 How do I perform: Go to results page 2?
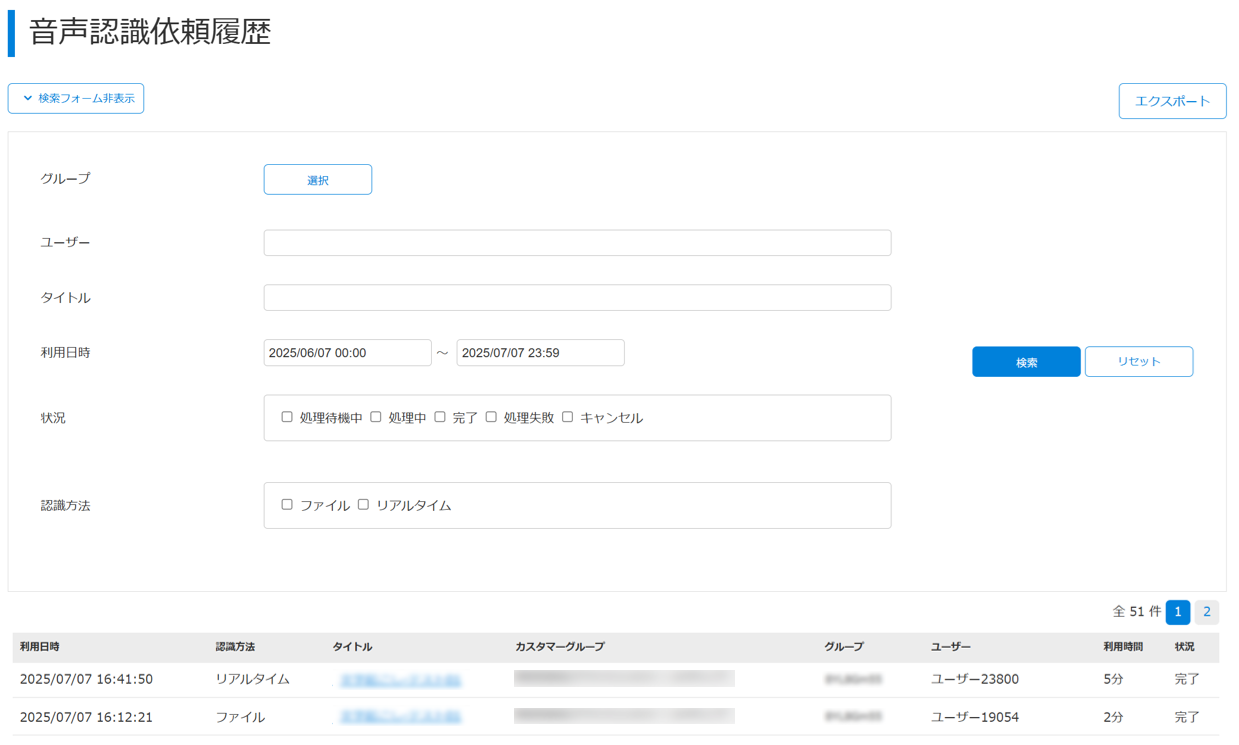point(1206,612)
